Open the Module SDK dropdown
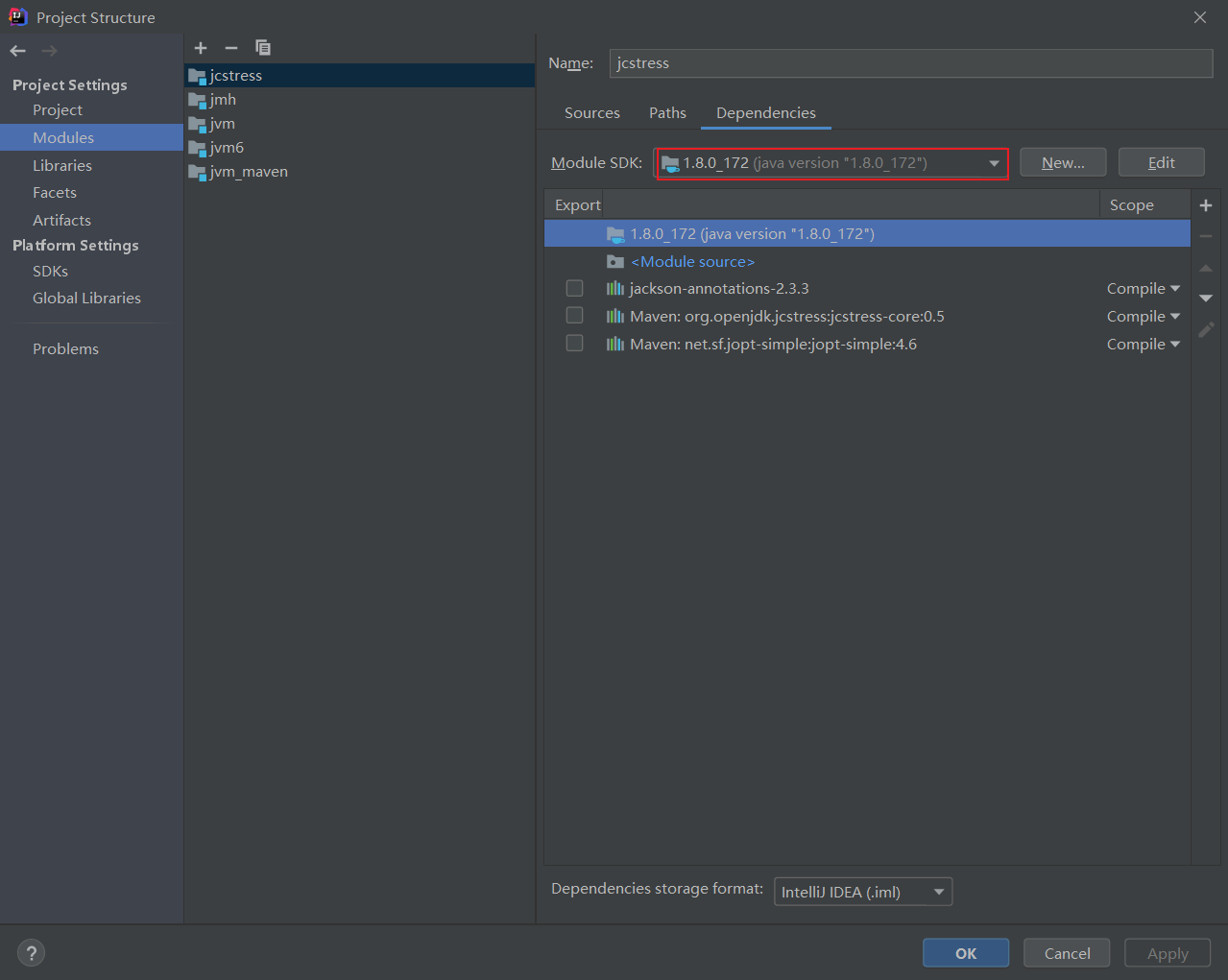Image resolution: width=1228 pixels, height=980 pixels. coord(994,162)
